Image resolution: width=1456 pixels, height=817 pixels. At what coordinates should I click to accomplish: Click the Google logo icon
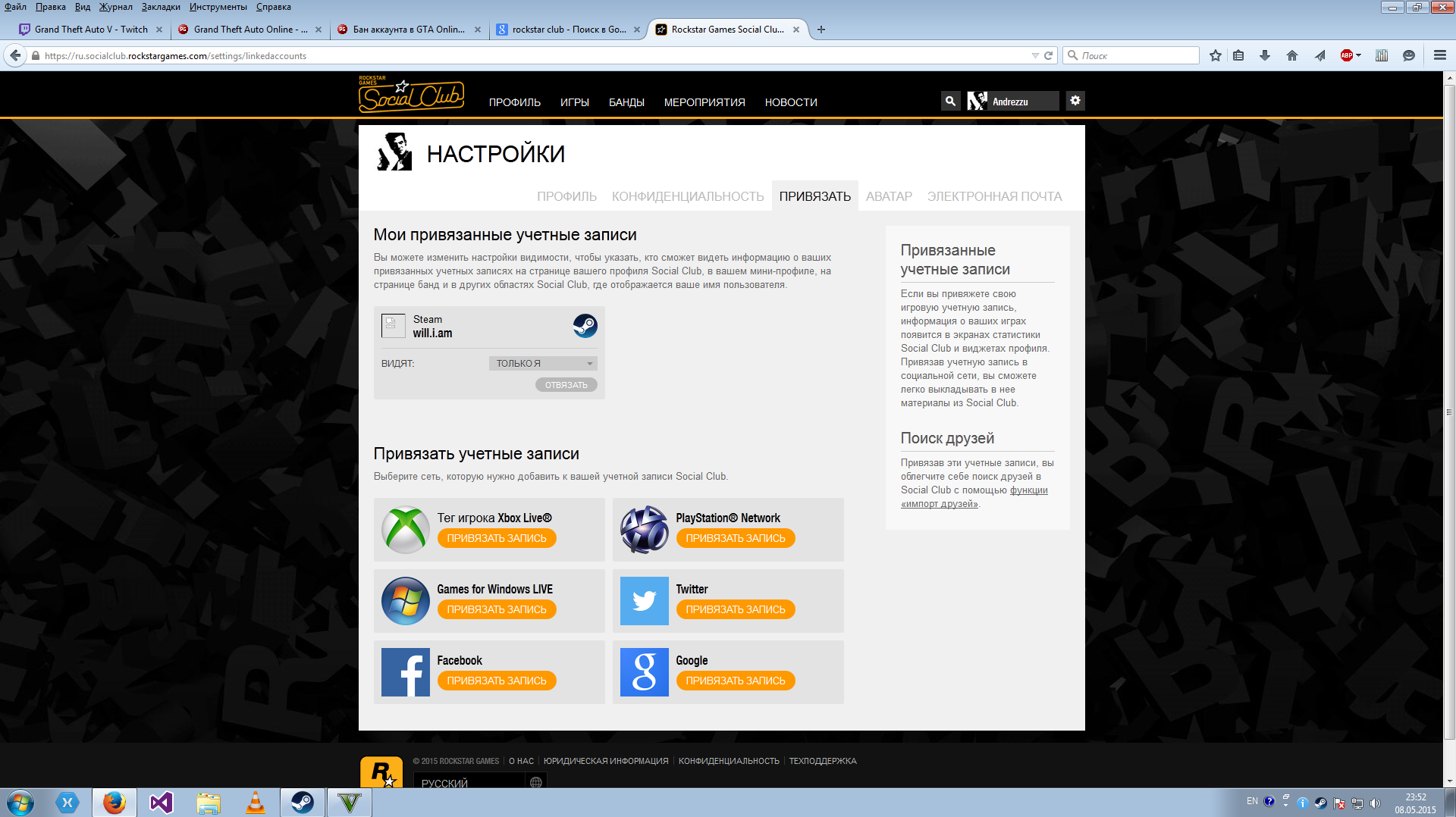coord(644,672)
